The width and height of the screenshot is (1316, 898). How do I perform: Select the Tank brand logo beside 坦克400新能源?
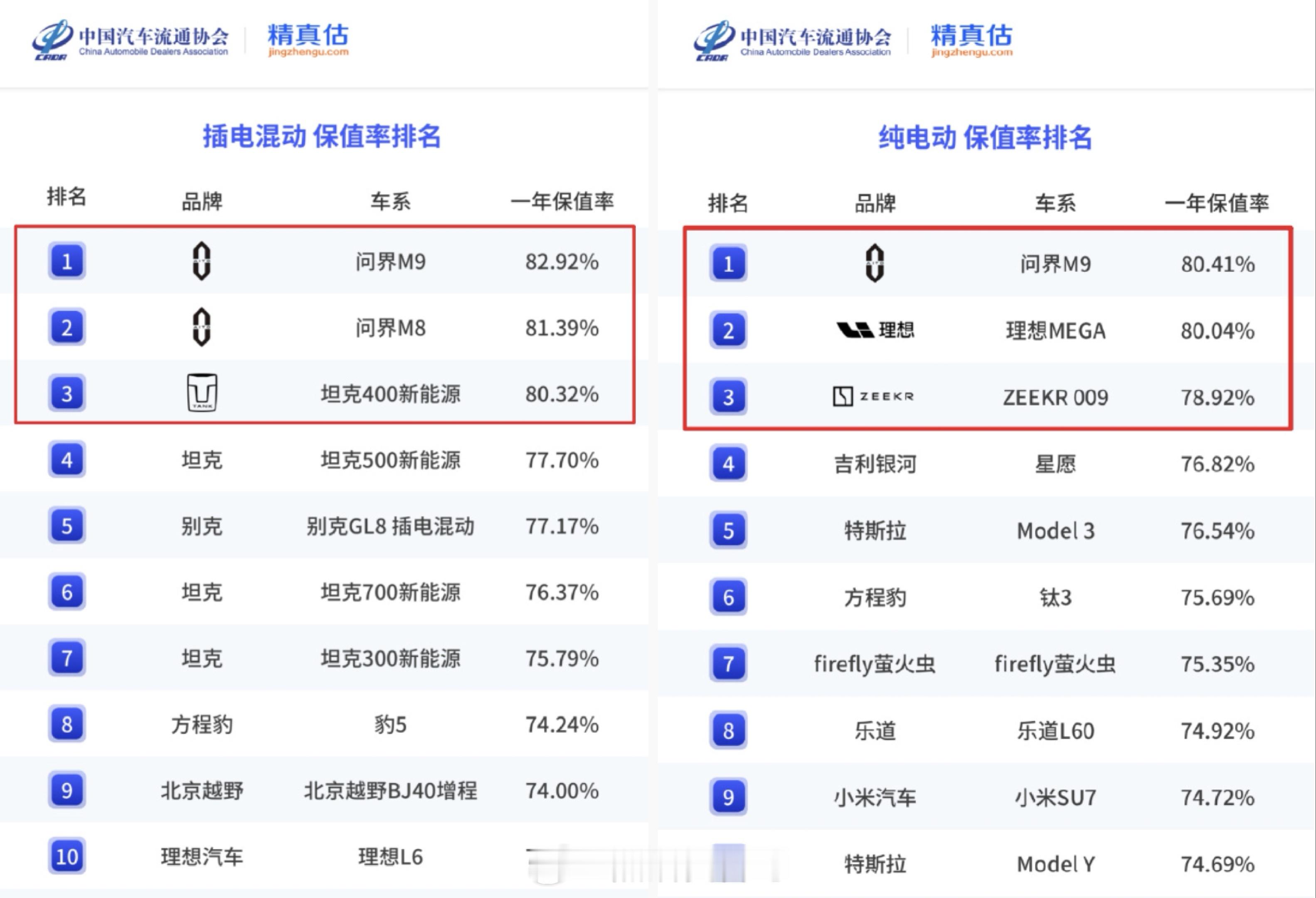(202, 393)
